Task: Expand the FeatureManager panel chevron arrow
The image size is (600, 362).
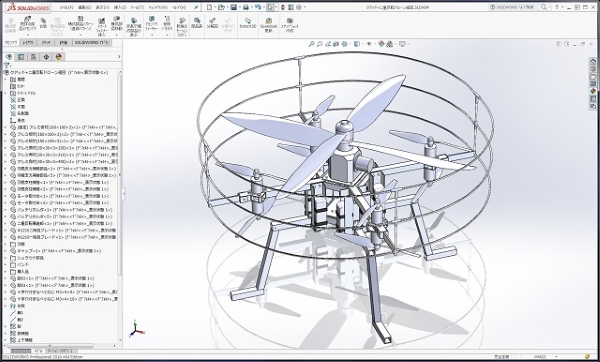Action: tap(119, 57)
